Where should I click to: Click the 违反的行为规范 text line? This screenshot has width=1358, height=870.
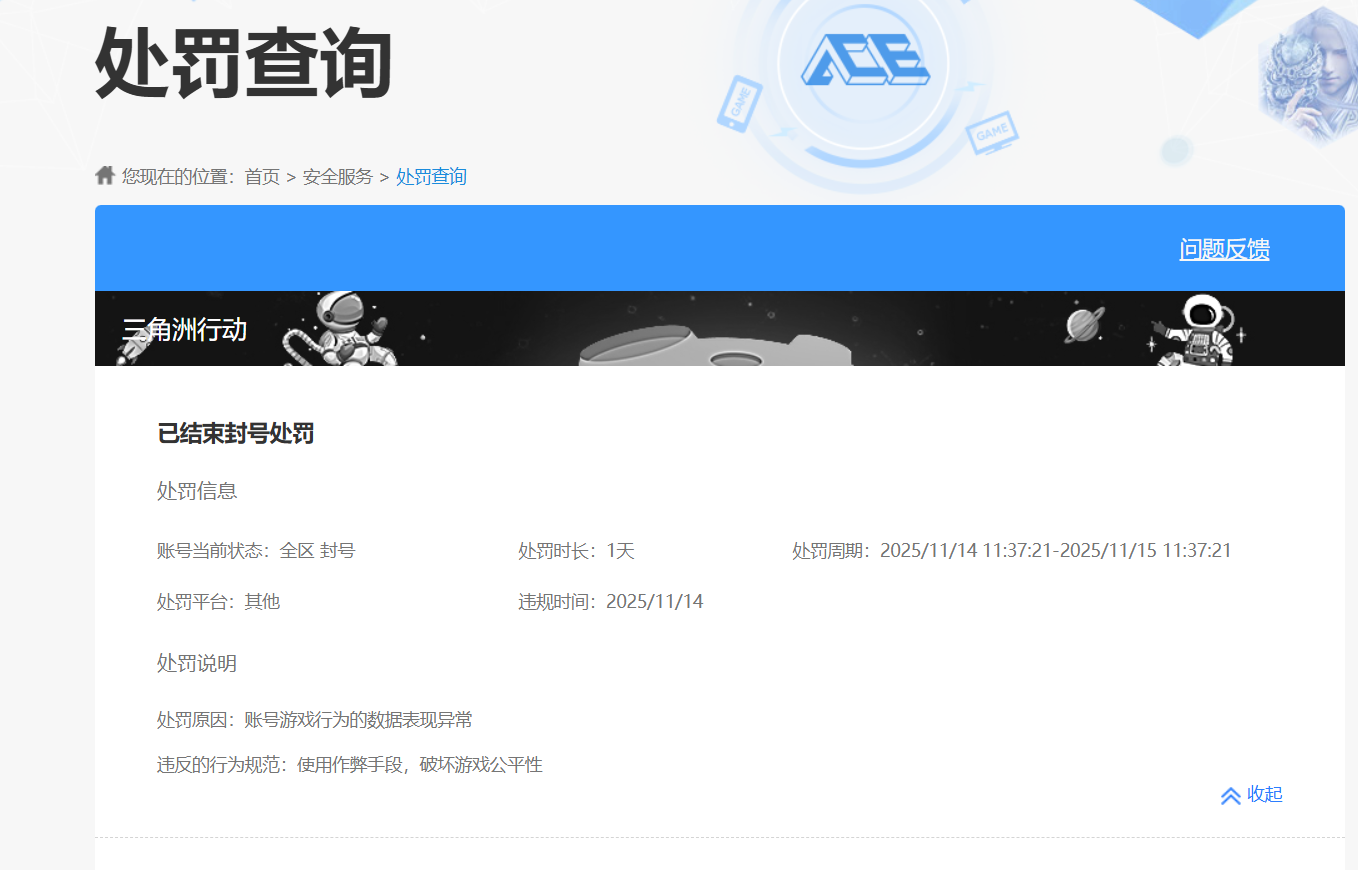click(x=350, y=765)
